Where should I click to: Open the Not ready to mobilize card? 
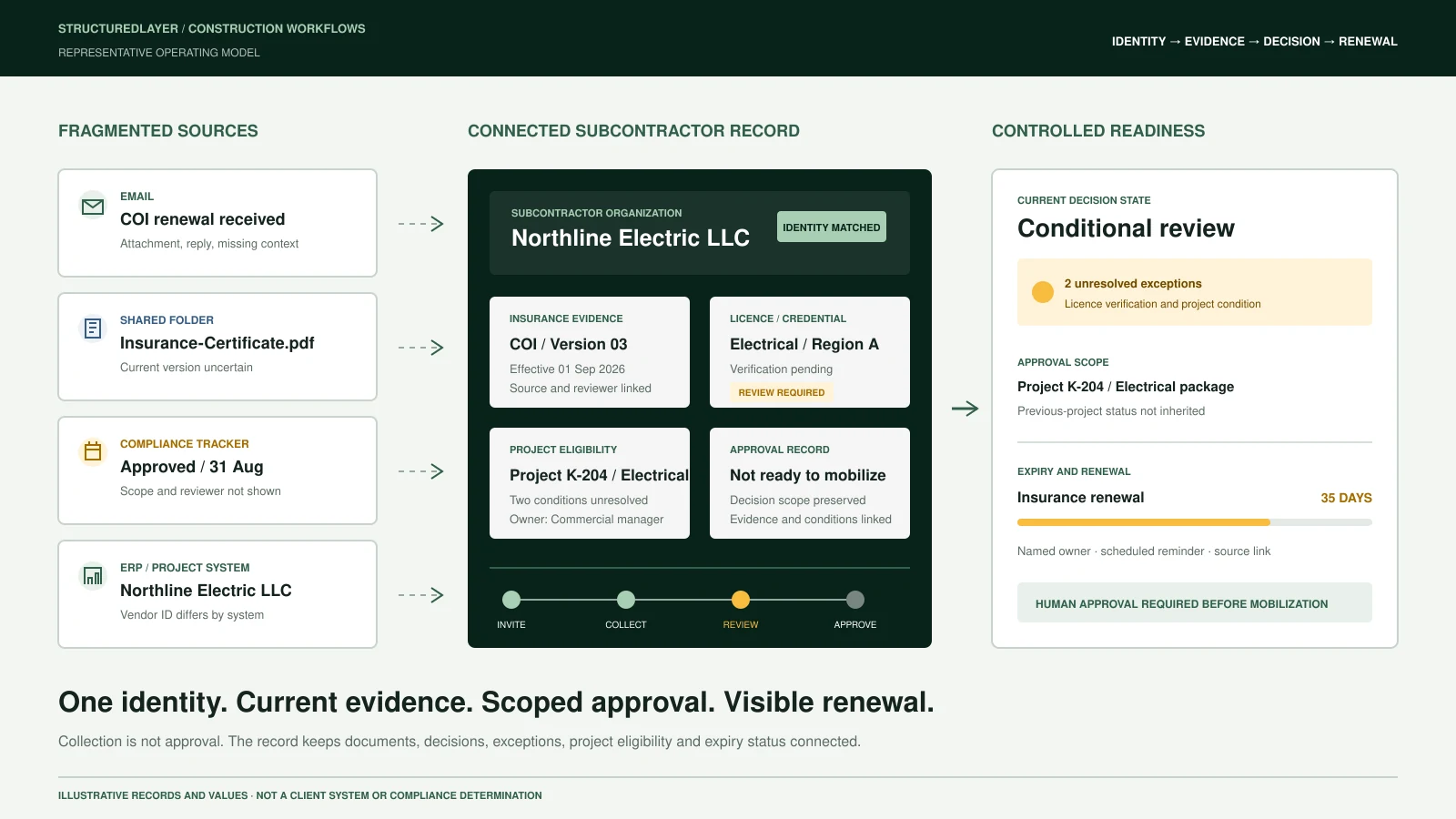[x=810, y=483]
